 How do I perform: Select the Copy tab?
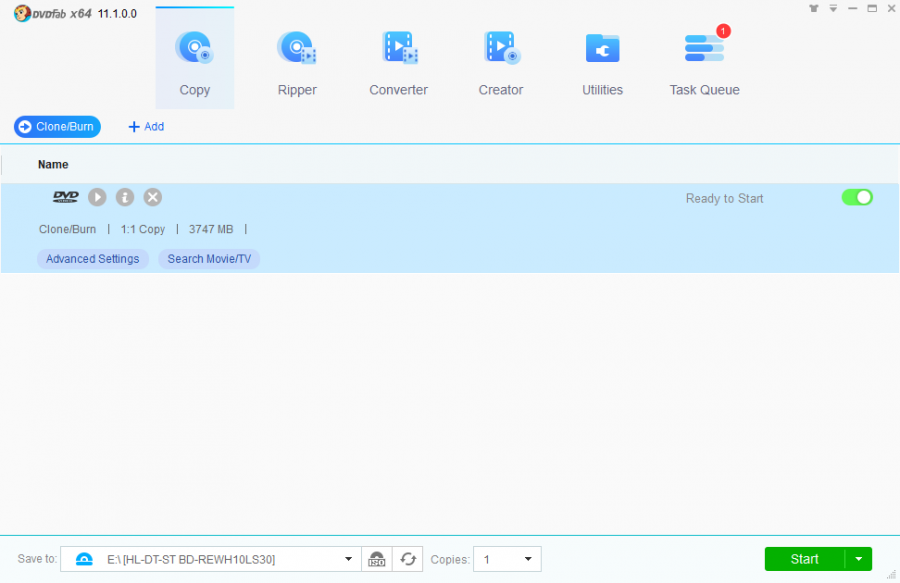[x=195, y=62]
